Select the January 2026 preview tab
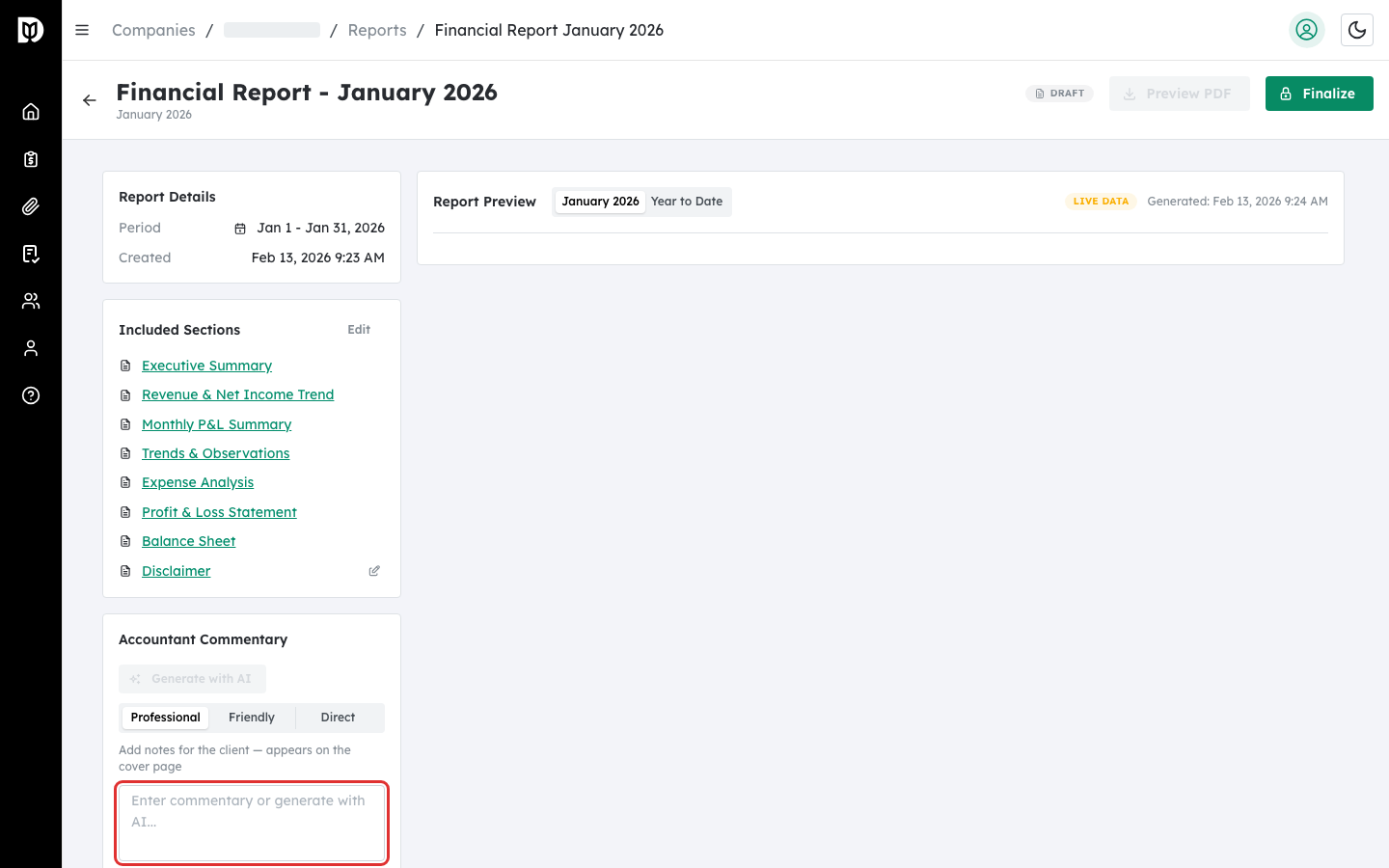This screenshot has height=868, width=1389. pyautogui.click(x=600, y=202)
